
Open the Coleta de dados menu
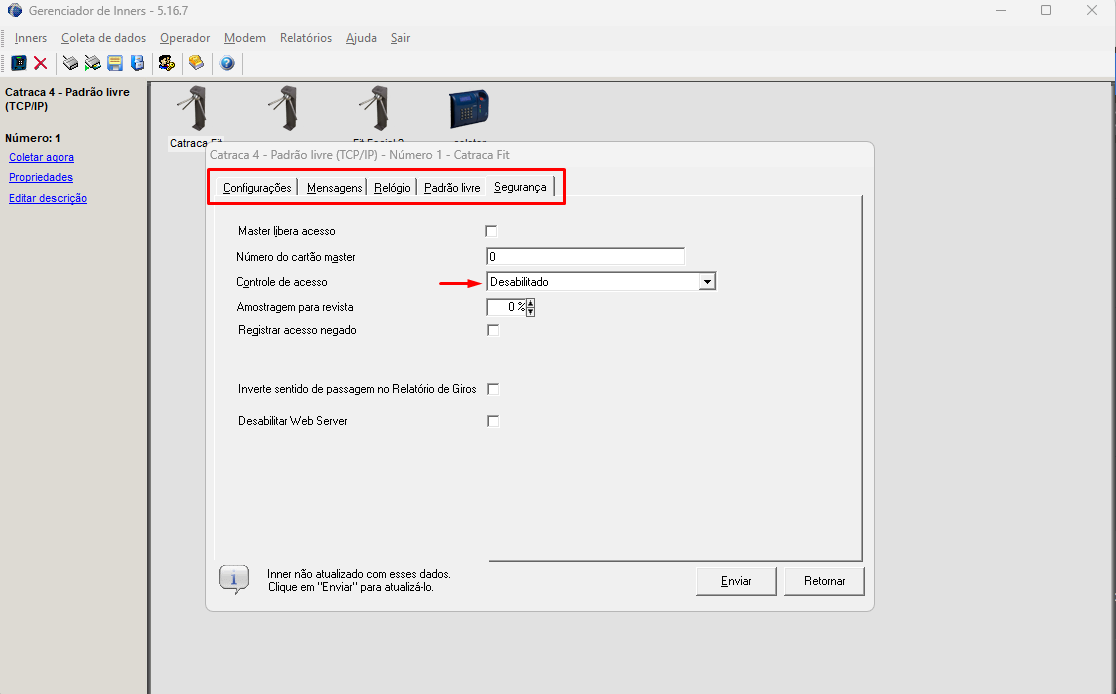[x=103, y=38]
